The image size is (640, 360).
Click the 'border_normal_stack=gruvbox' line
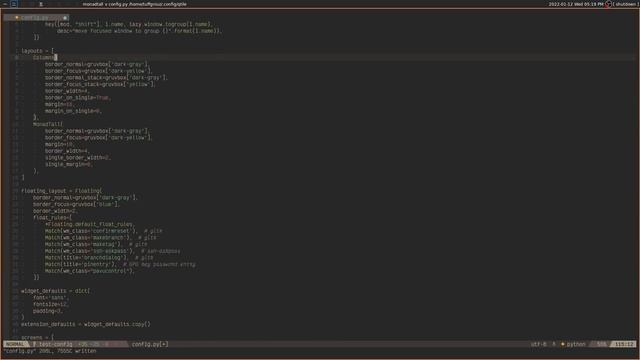click(x=107, y=78)
